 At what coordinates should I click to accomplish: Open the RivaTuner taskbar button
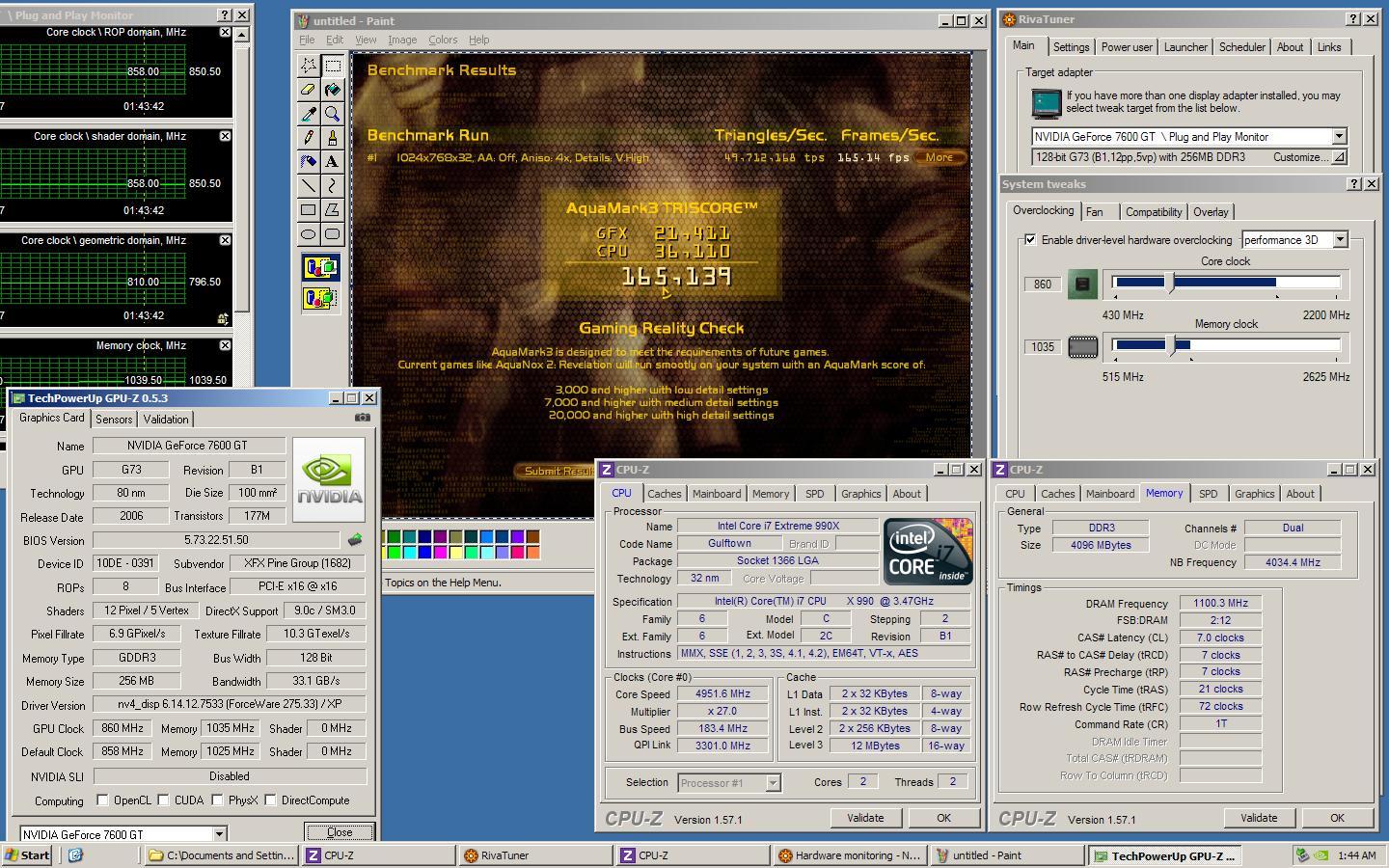pyautogui.click(x=535, y=855)
